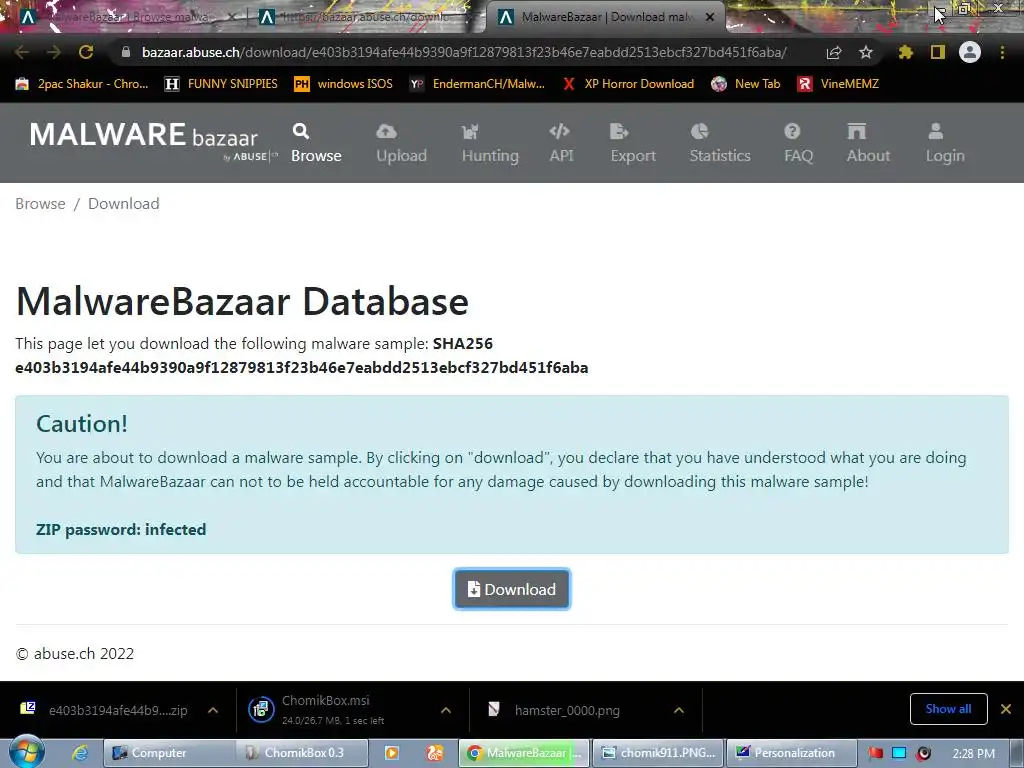Open the extensions puzzle icon
1024x768 pixels.
905,52
